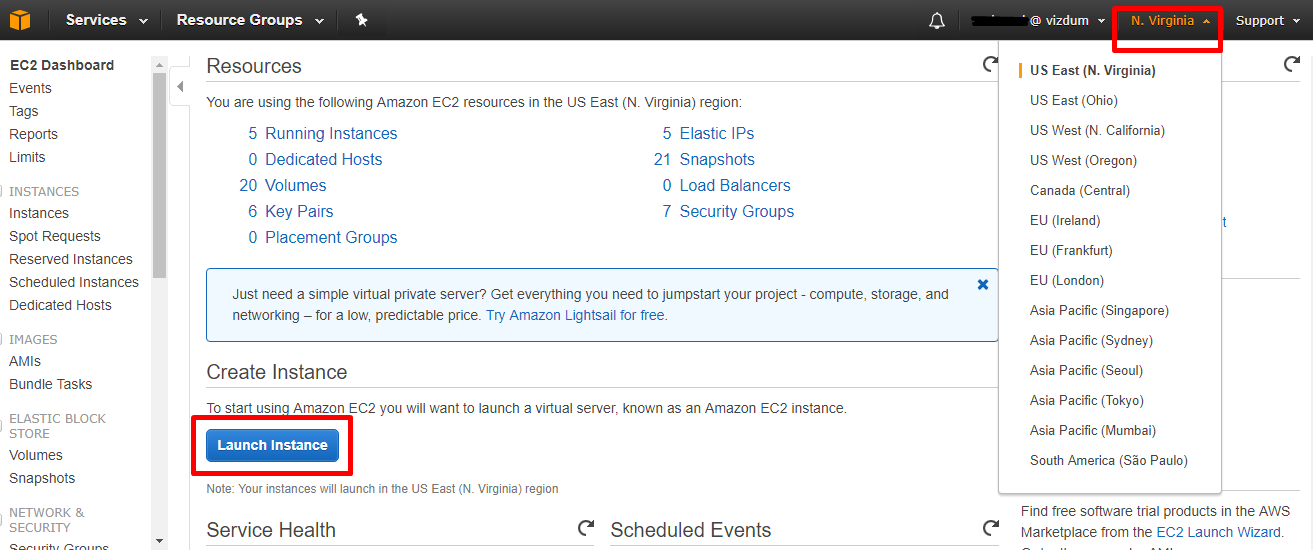Go to Spot Requests in sidebar
This screenshot has height=559, width=1313.
click(x=55, y=236)
